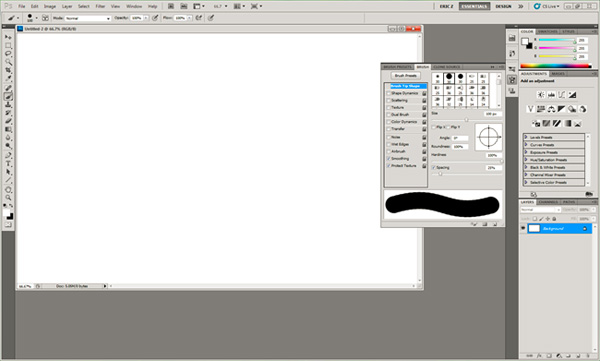Open the Layer menu

tap(67, 6)
